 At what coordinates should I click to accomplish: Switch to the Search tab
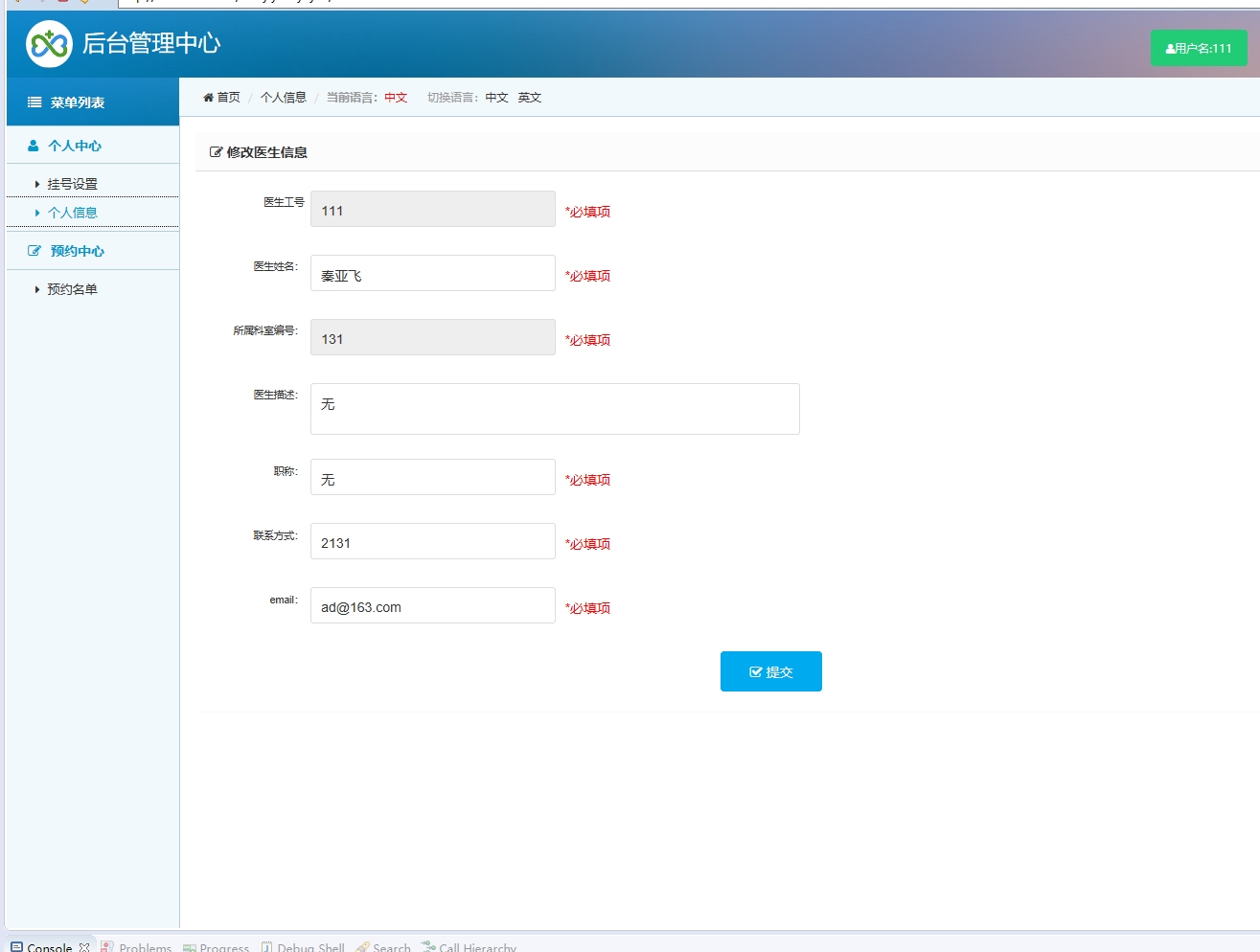pyautogui.click(x=383, y=947)
